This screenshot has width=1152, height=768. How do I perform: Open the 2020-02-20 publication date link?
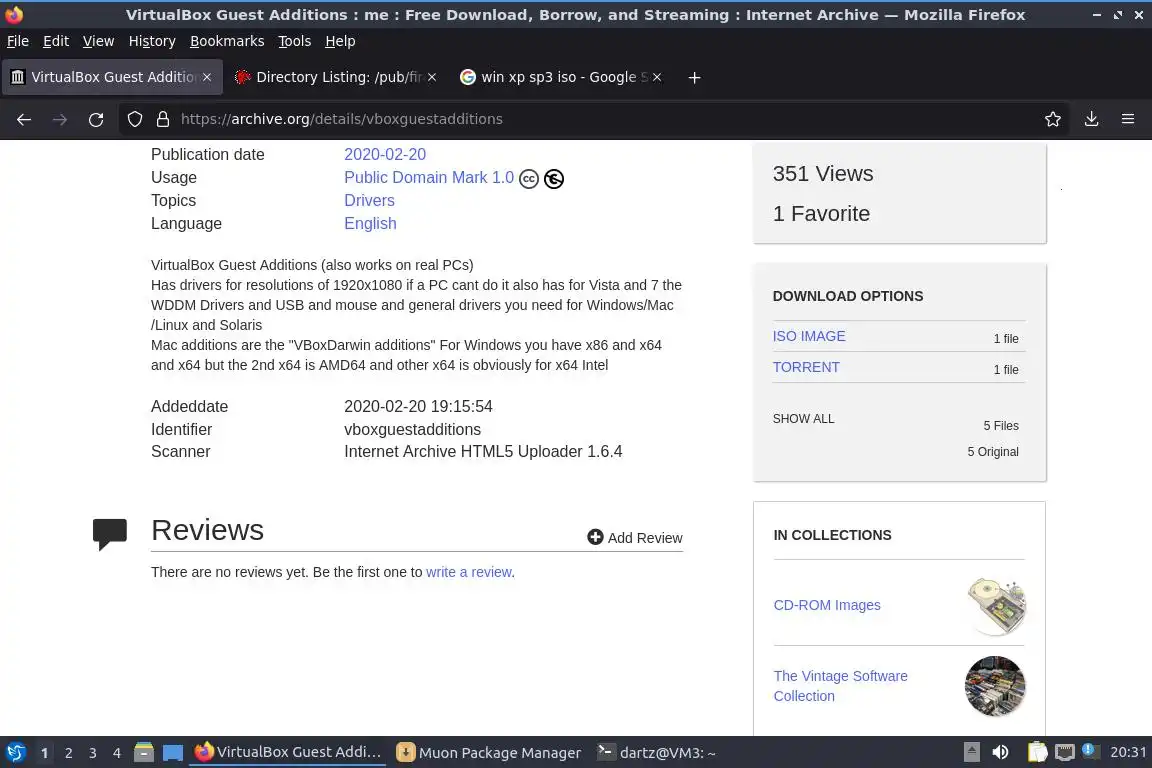point(385,154)
